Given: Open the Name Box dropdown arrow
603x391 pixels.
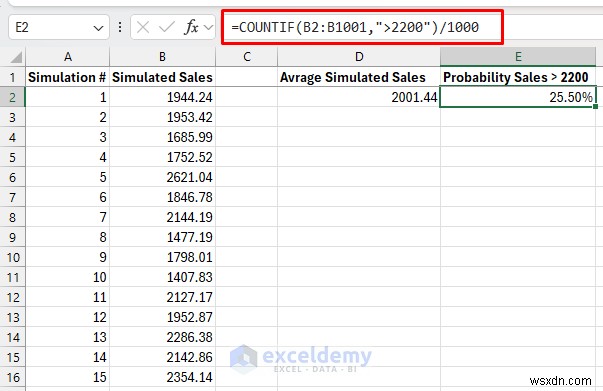Looking at the screenshot, I should (98, 28).
